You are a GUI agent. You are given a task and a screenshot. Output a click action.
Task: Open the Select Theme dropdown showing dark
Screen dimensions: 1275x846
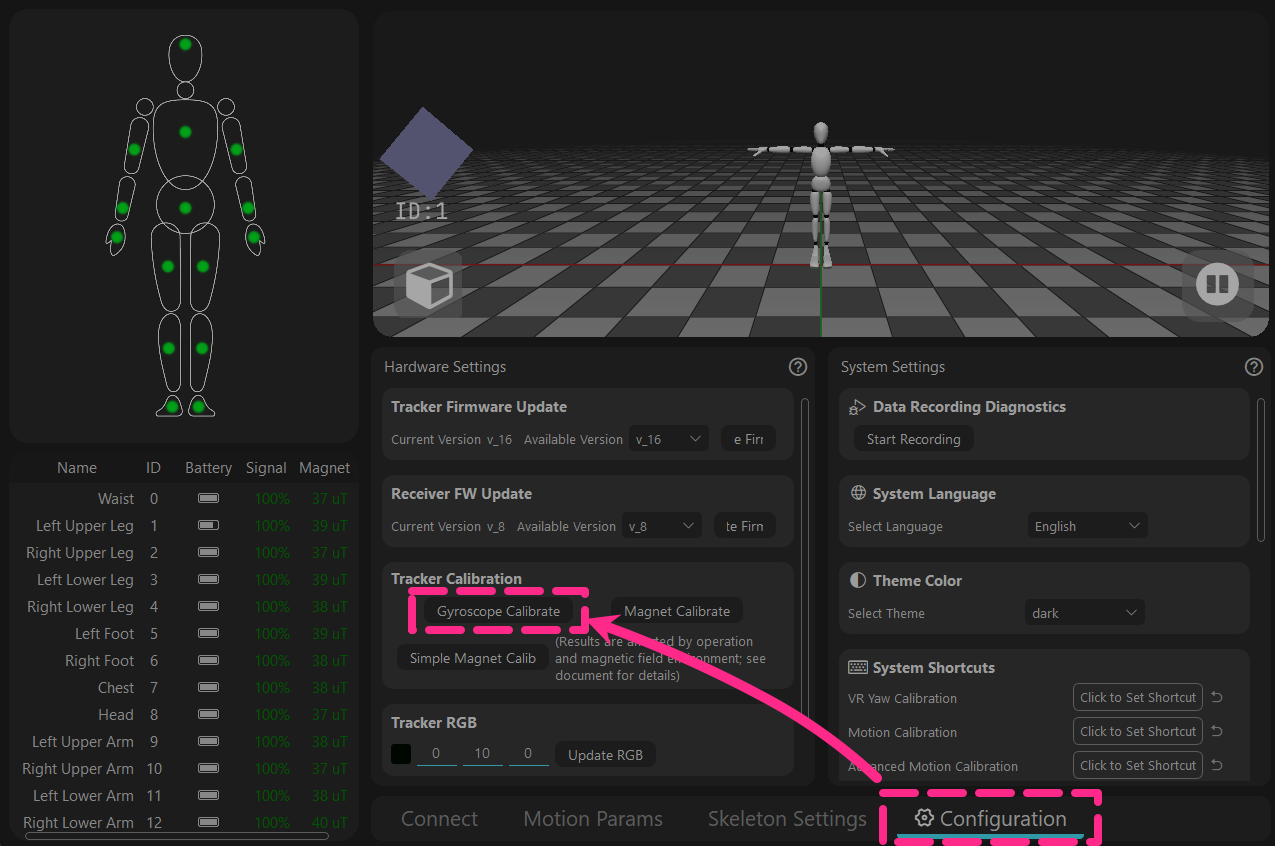tap(1085, 613)
